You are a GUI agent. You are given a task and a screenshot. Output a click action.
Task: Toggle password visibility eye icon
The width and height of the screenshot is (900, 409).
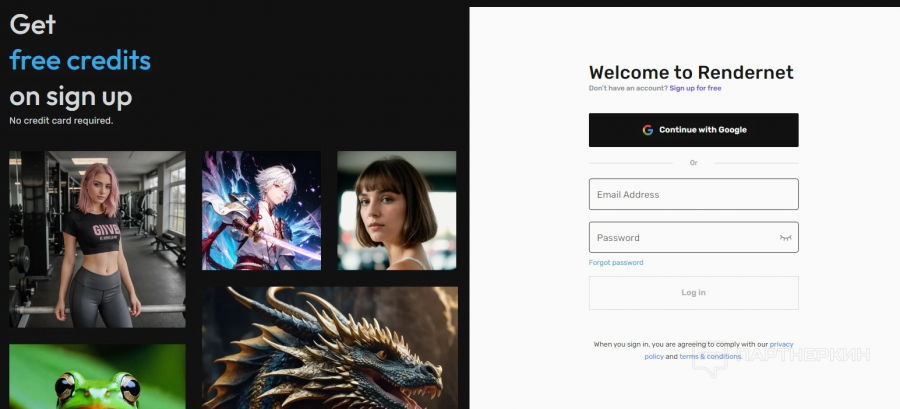coord(785,237)
